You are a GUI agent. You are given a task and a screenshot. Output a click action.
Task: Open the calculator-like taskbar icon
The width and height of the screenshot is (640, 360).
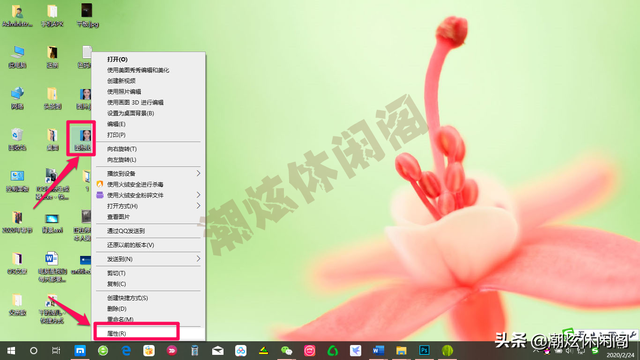(195, 351)
